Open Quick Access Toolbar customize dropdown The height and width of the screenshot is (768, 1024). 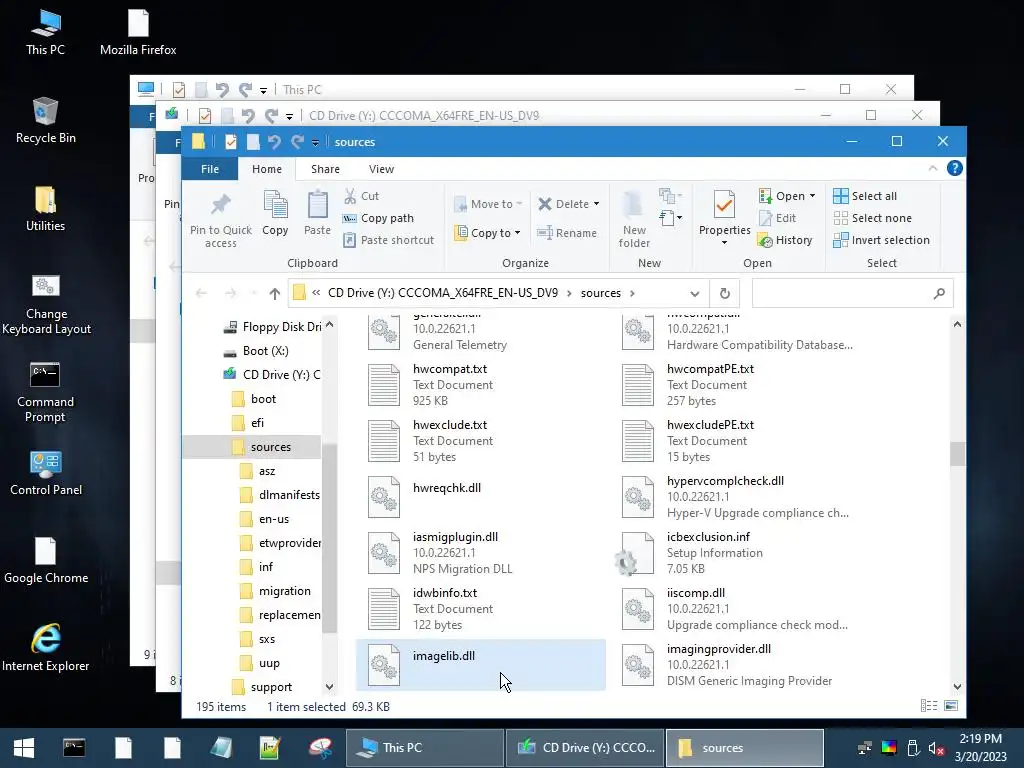tap(315, 142)
